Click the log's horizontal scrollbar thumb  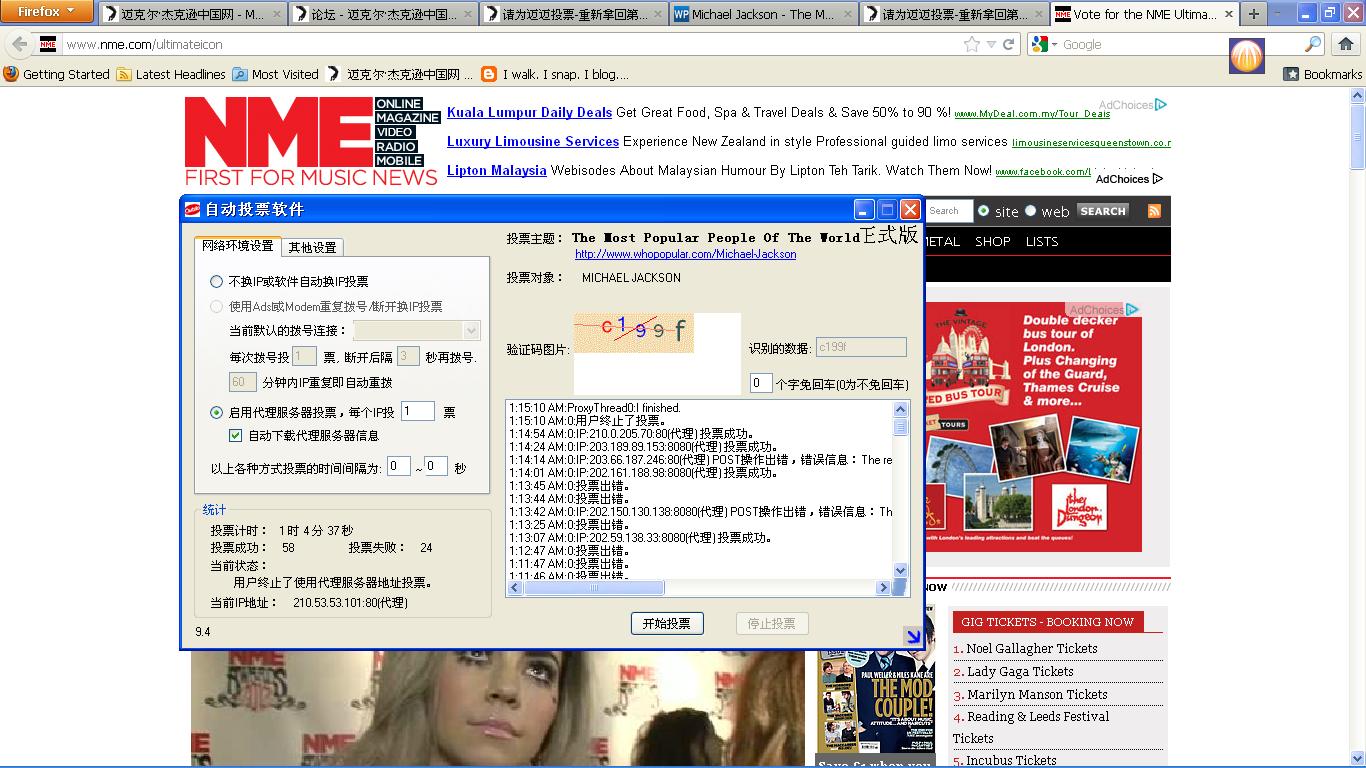(x=594, y=588)
